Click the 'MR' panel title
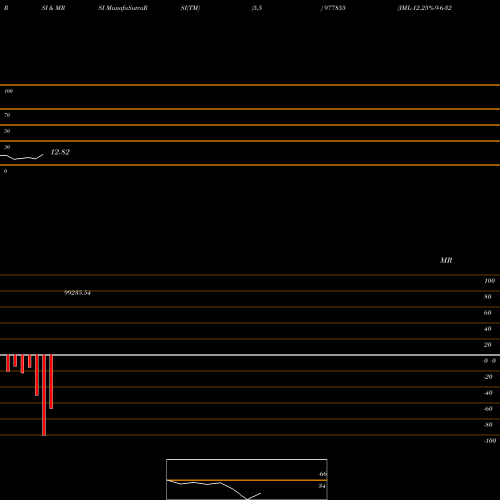The width and height of the screenshot is (500, 500). pyautogui.click(x=446, y=260)
